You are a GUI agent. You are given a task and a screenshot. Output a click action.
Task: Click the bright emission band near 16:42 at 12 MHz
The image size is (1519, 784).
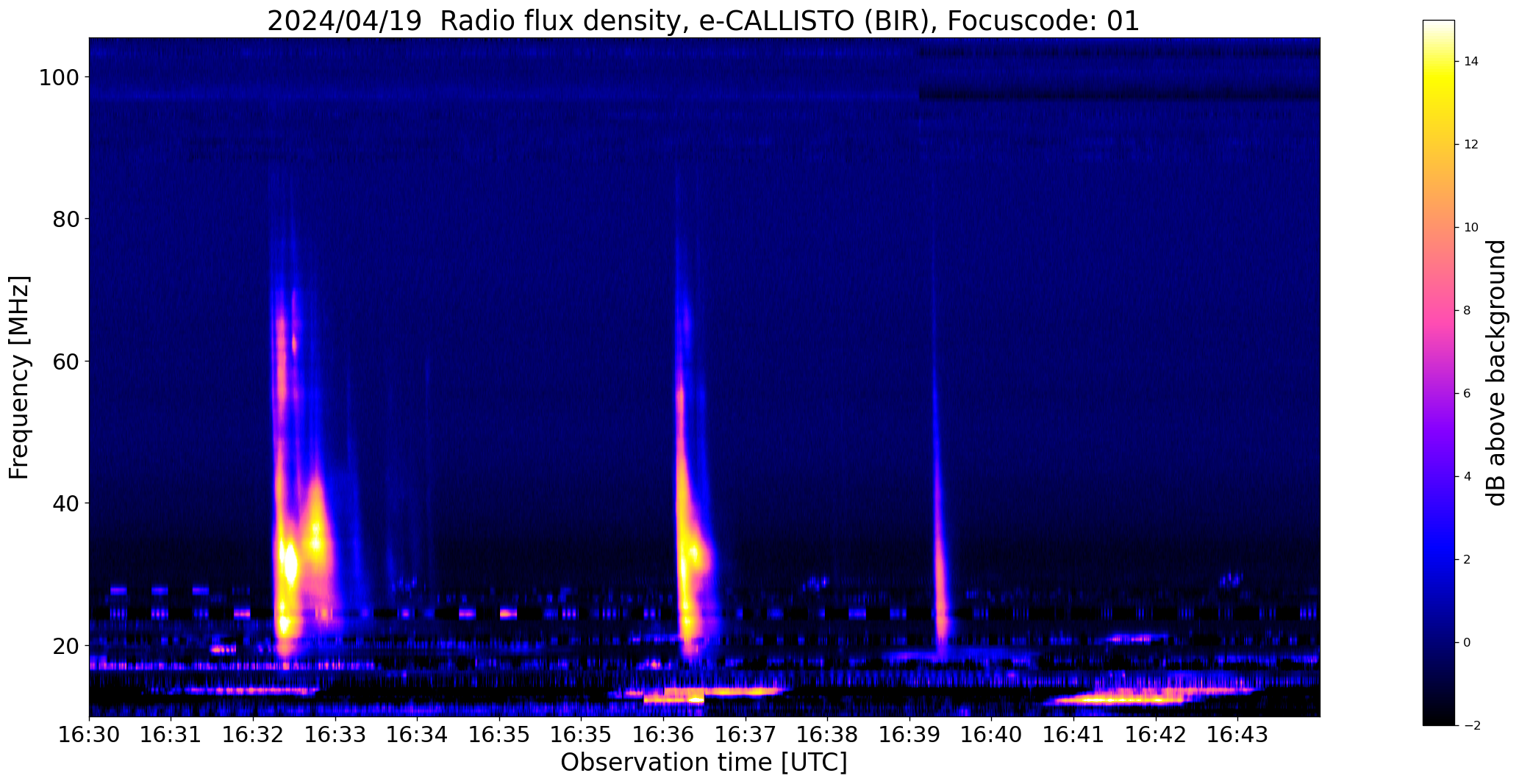[1121, 699]
